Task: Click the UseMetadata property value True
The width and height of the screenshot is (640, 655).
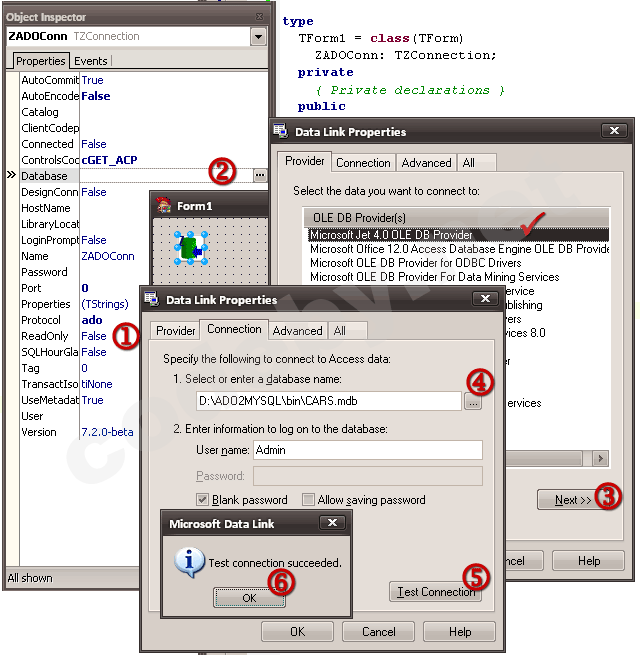Action: tap(92, 400)
